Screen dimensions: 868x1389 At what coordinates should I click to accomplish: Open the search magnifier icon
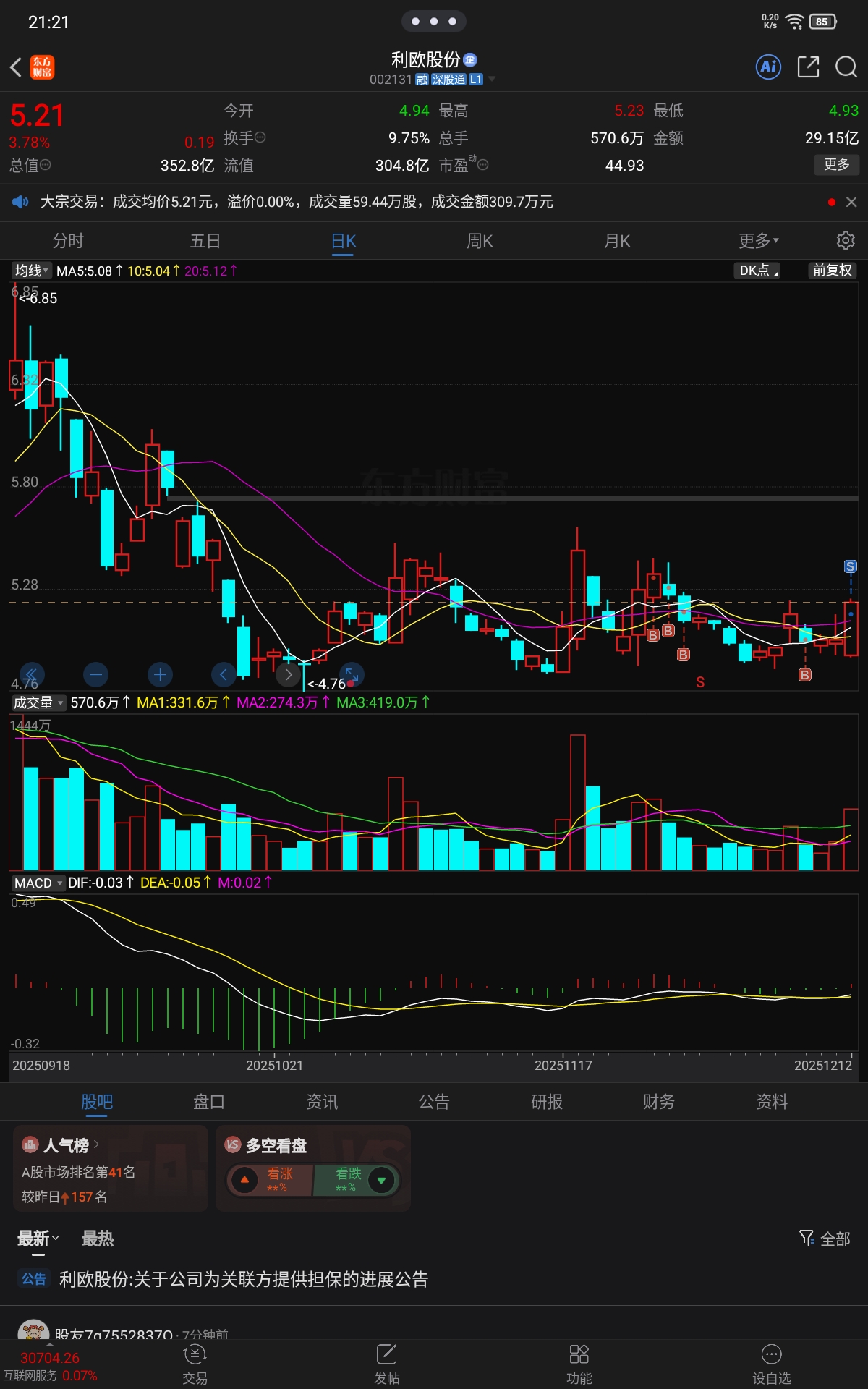coord(846,67)
